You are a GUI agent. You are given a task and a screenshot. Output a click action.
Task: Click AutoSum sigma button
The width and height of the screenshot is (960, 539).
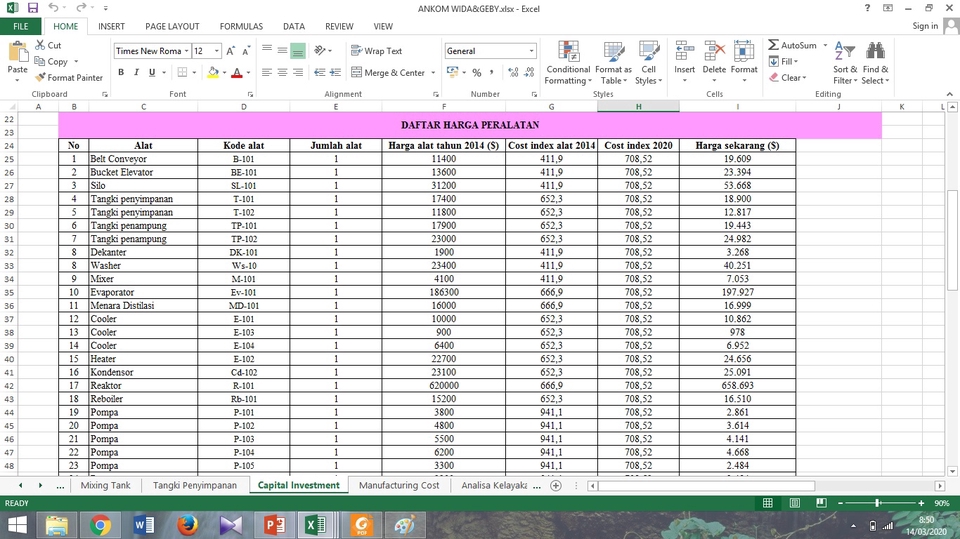click(x=793, y=45)
